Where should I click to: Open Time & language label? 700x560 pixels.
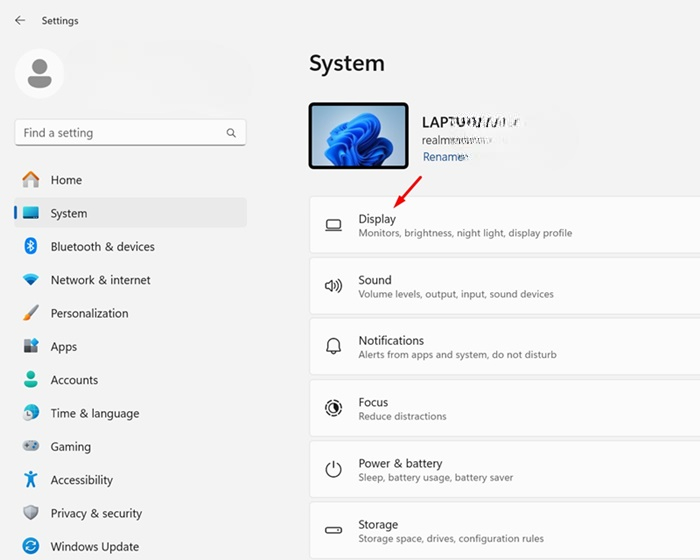[95, 414]
